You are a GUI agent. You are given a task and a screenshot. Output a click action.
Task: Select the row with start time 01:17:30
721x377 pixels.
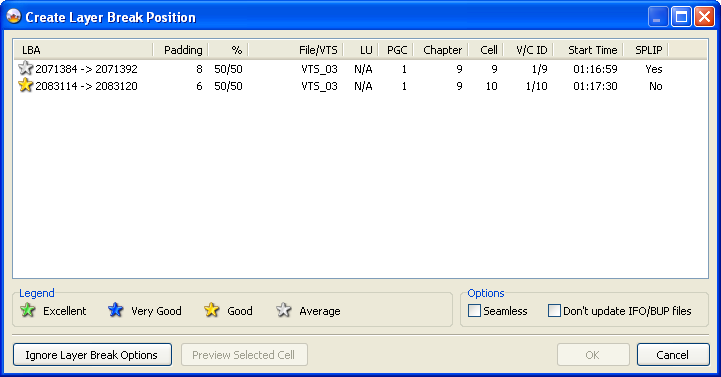(x=361, y=86)
